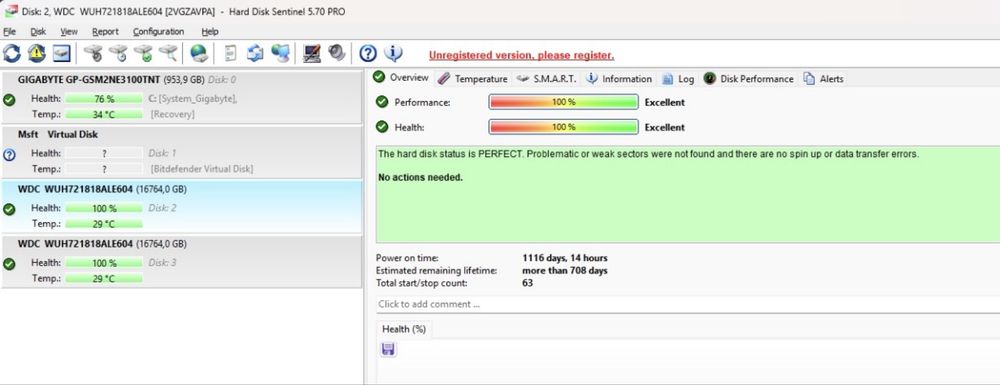Click the blue arrows document toolbar icon

[x=255, y=53]
